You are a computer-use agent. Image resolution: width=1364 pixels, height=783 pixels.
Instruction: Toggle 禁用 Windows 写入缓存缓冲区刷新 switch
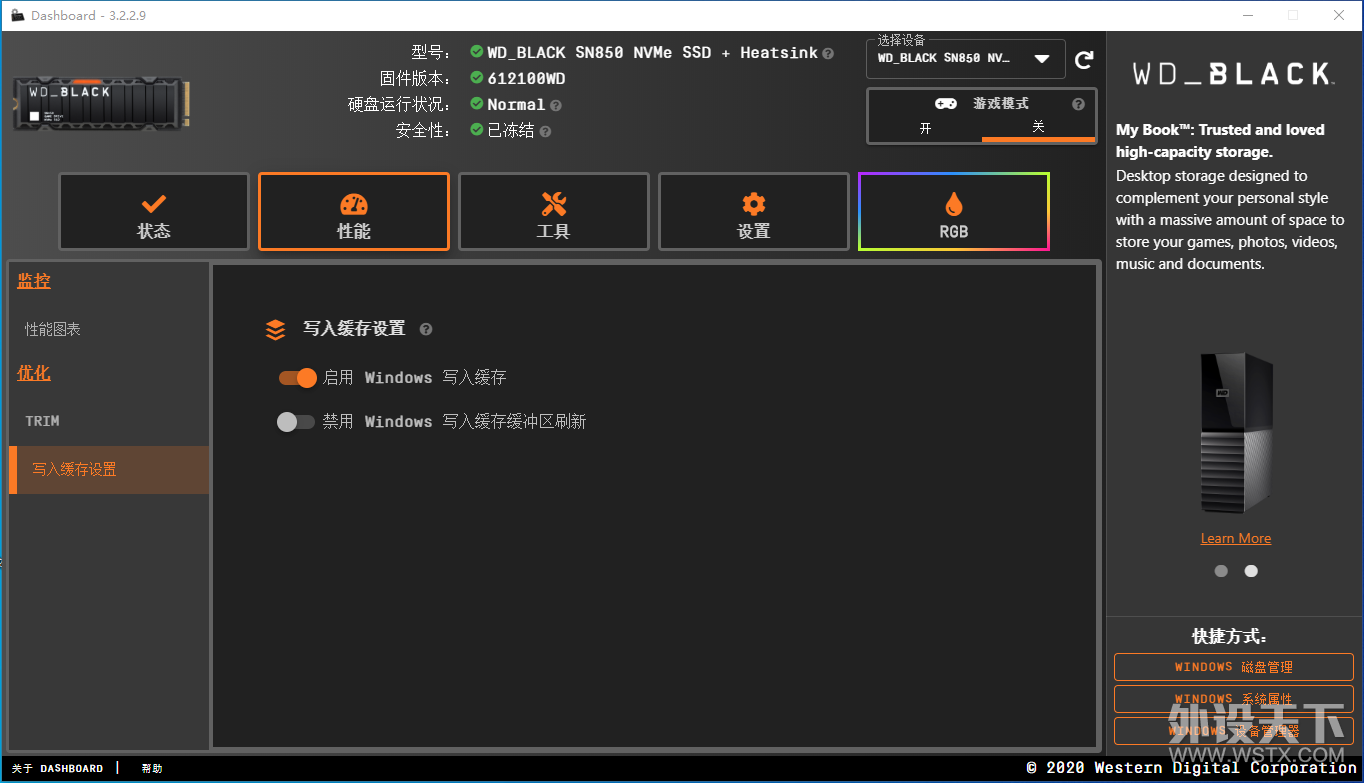click(296, 422)
